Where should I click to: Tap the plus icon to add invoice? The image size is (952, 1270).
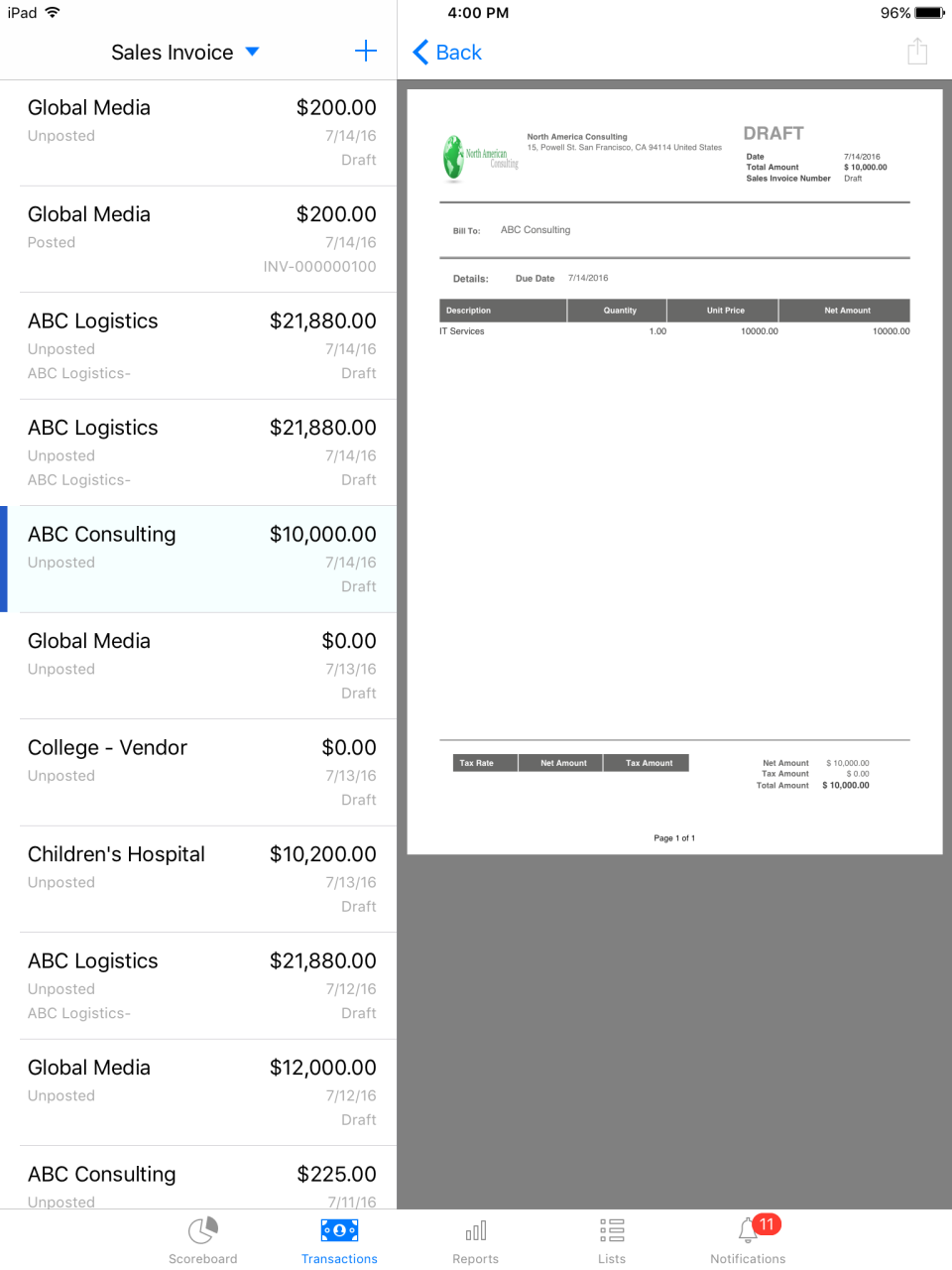point(366,52)
